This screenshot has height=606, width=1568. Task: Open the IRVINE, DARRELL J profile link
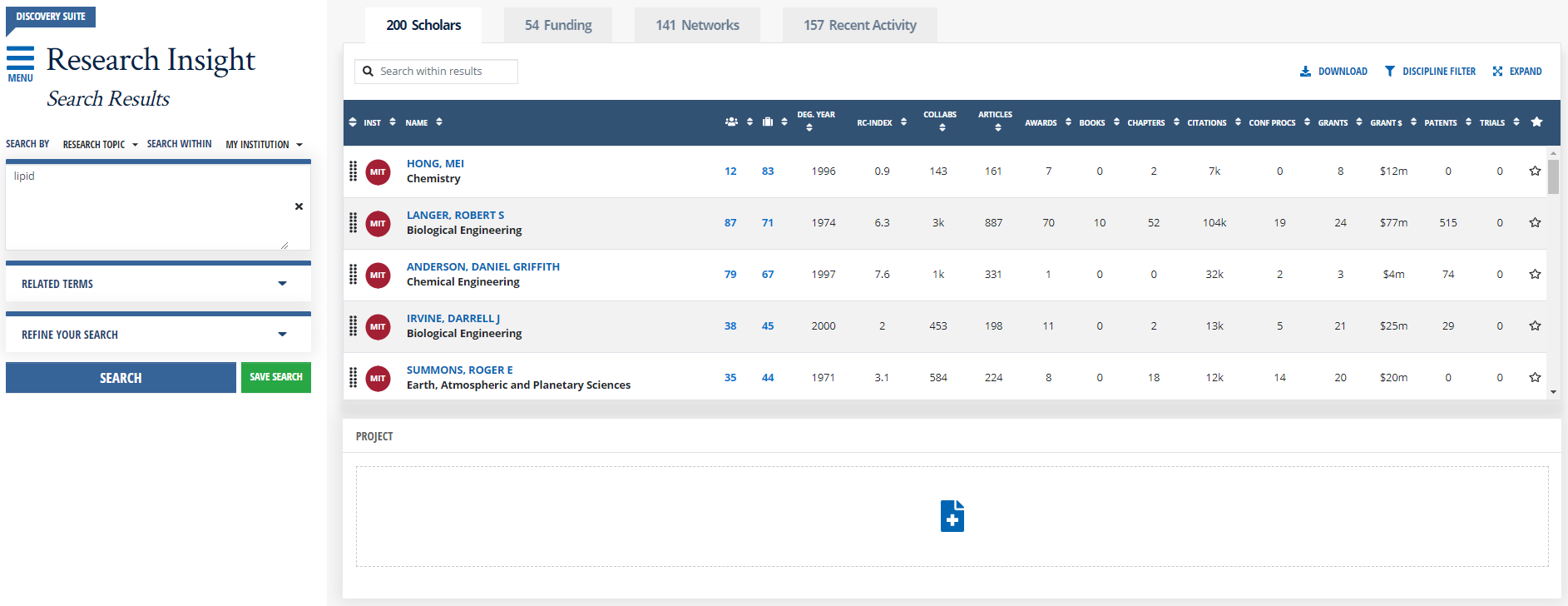pyautogui.click(x=453, y=319)
